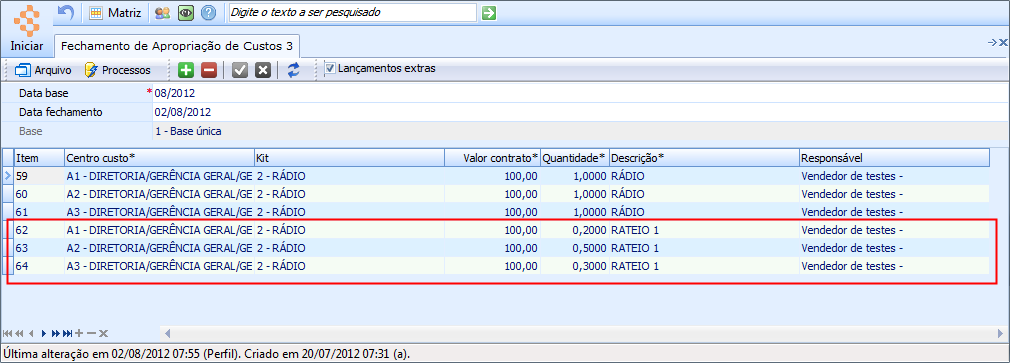
Task: Run search with green arrow button
Action: 489,13
